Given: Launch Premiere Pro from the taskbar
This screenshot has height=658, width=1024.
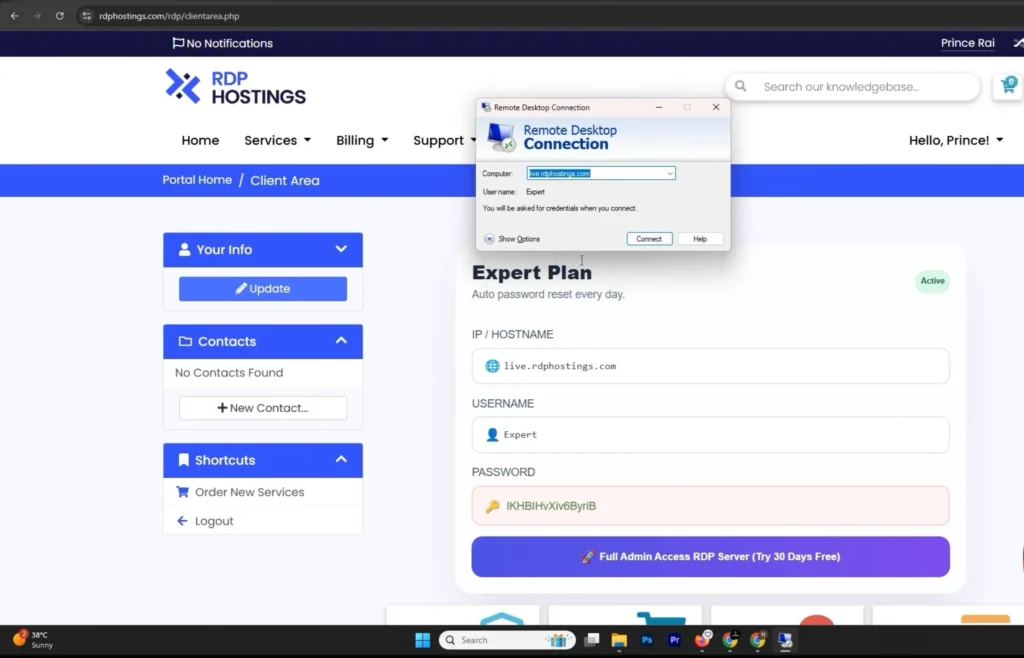Looking at the screenshot, I should (x=675, y=640).
